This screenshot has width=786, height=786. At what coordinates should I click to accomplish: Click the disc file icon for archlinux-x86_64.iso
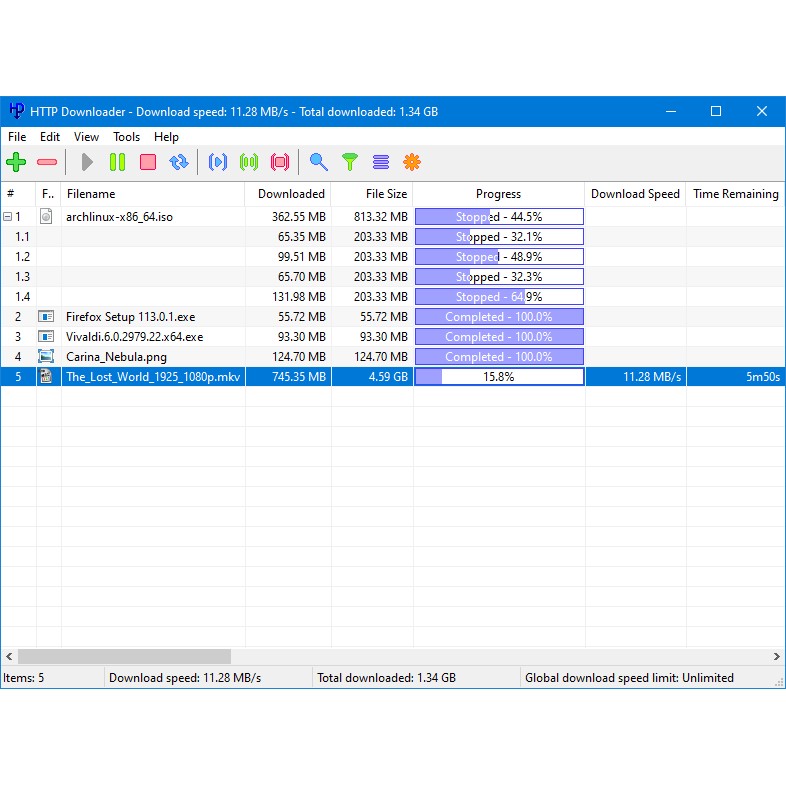(x=46, y=216)
